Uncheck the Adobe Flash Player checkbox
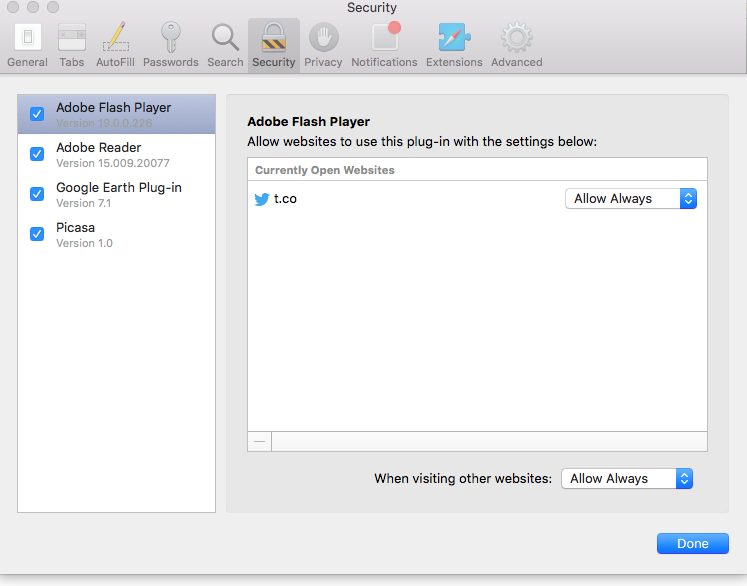The height and width of the screenshot is (586, 747). [37, 114]
